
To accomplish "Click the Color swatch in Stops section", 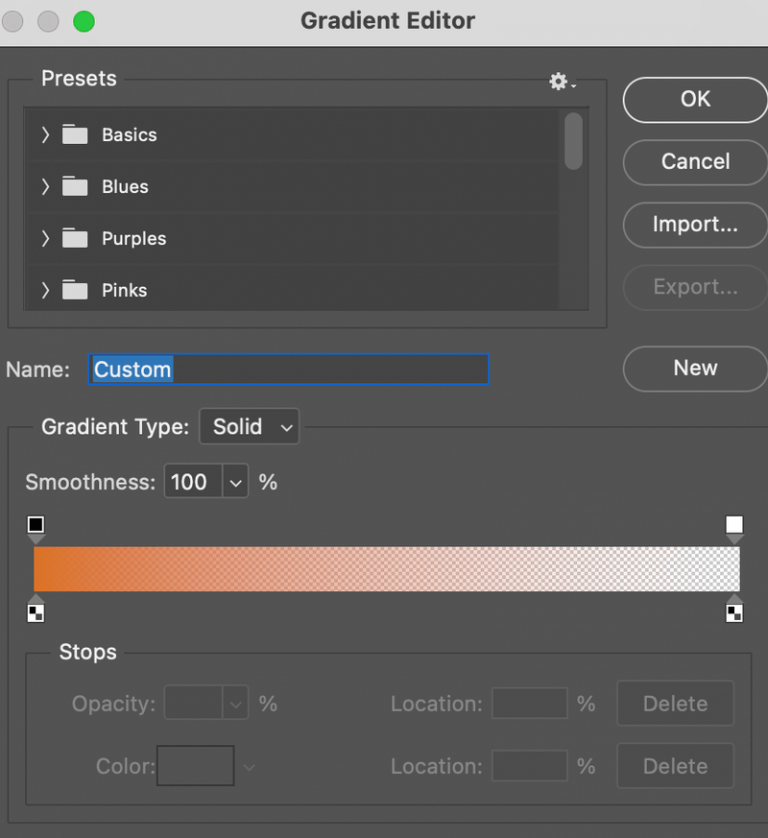I will 194,766.
